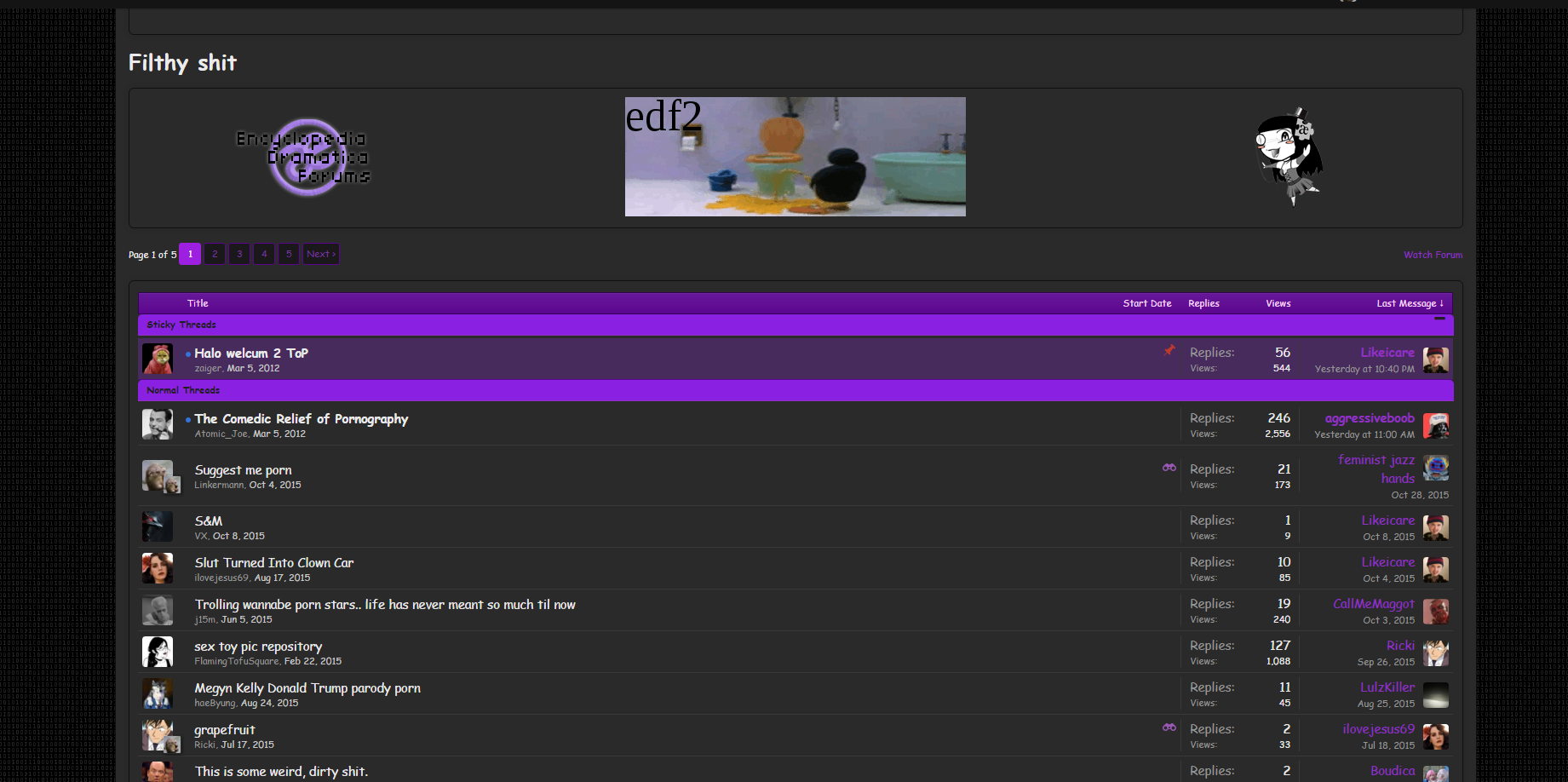Open the 'Suggest me porn' thread
Viewport: 1568px width, 782px height.
pyautogui.click(x=243, y=470)
